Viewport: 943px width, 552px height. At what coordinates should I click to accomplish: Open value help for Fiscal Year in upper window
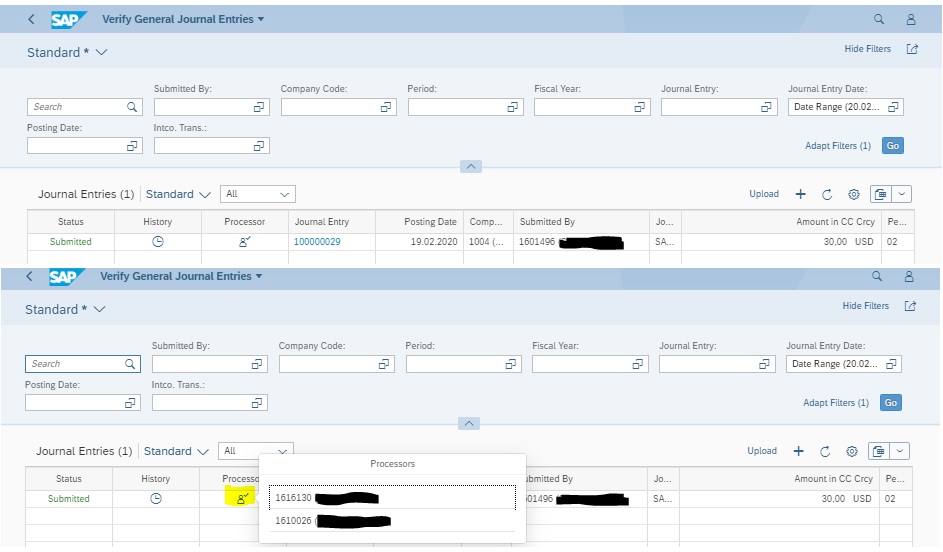click(639, 106)
